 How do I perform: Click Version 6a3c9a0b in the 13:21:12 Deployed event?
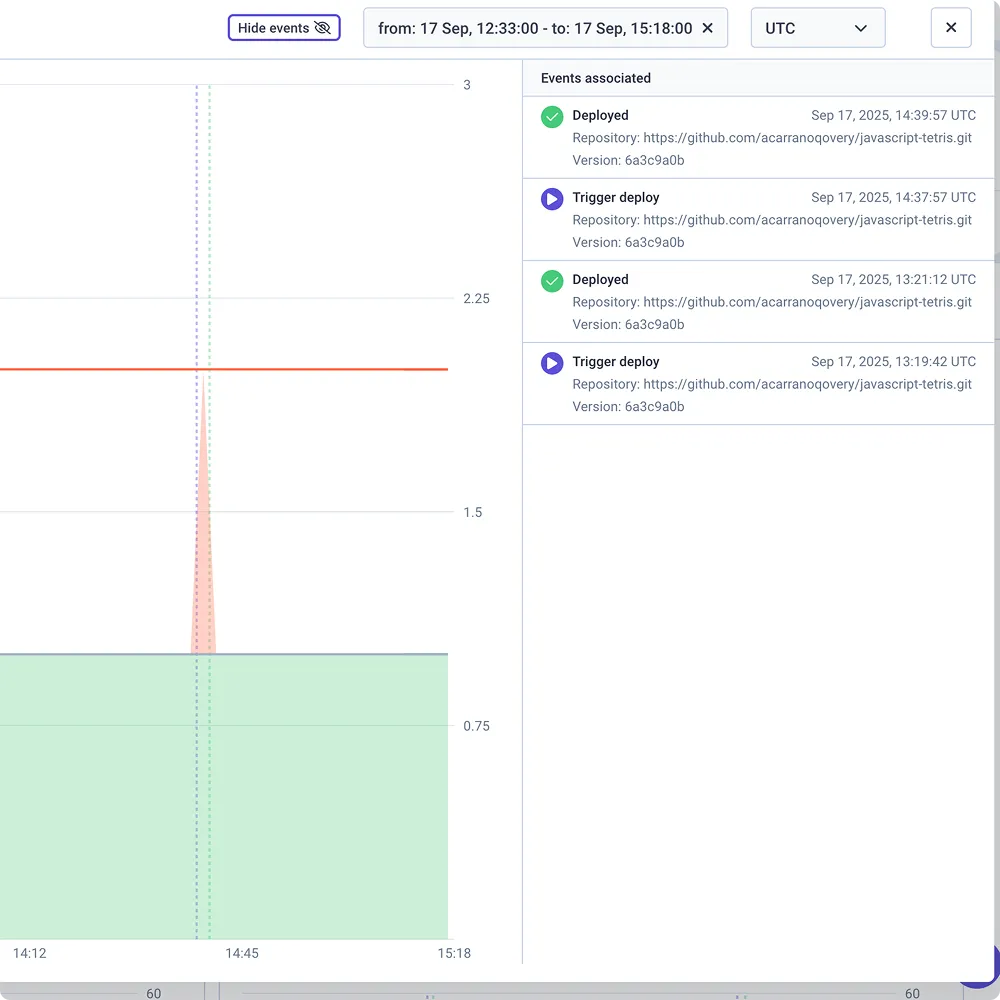(x=628, y=325)
